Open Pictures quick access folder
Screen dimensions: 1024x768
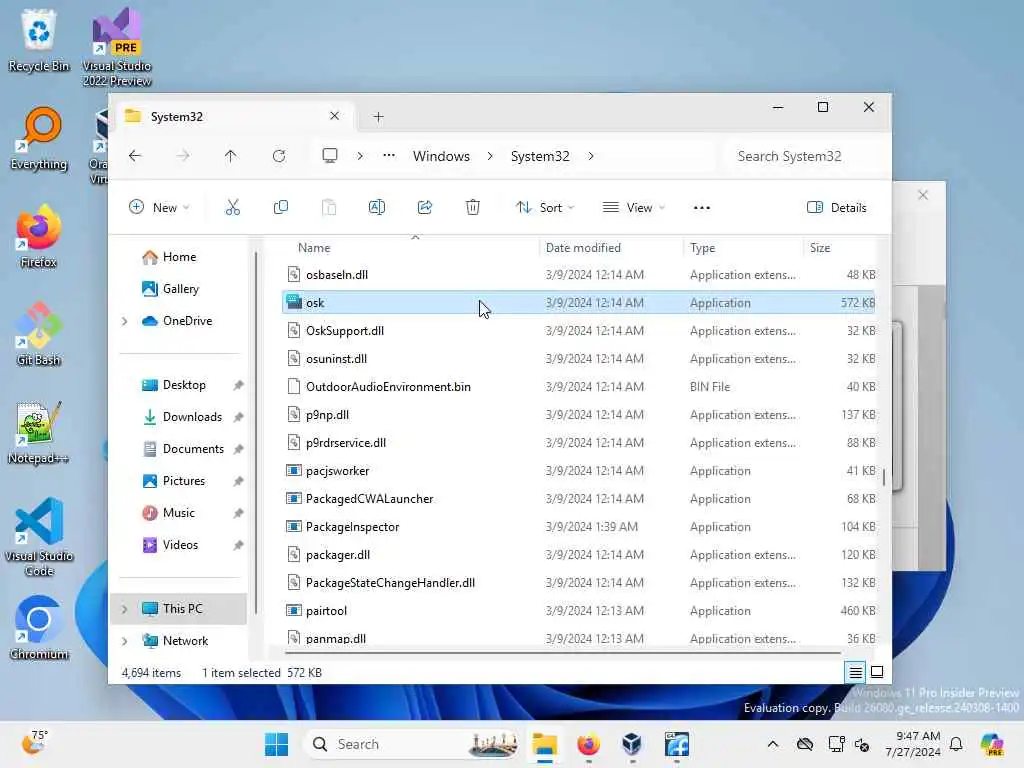click(174, 481)
